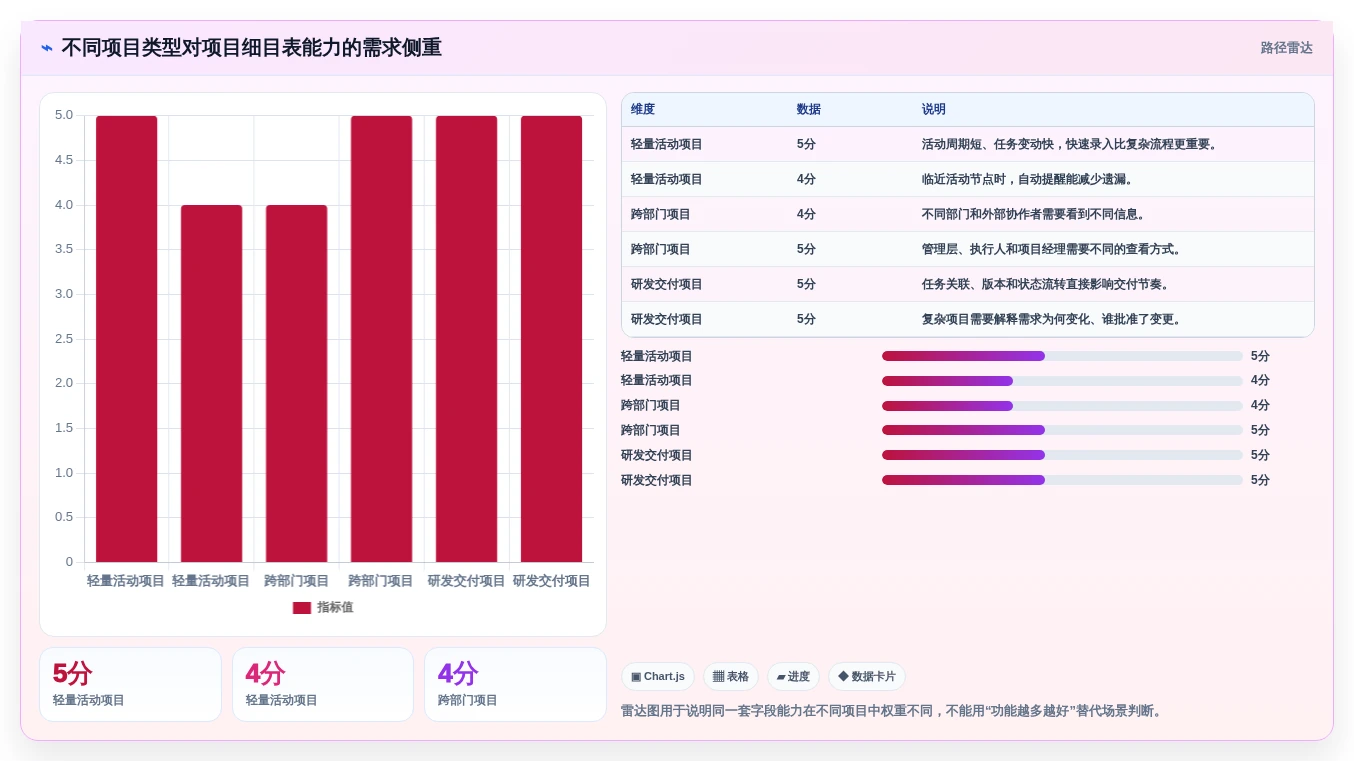
Task: Toggle the 指标值 legend entry in the chart
Action: coord(323,608)
